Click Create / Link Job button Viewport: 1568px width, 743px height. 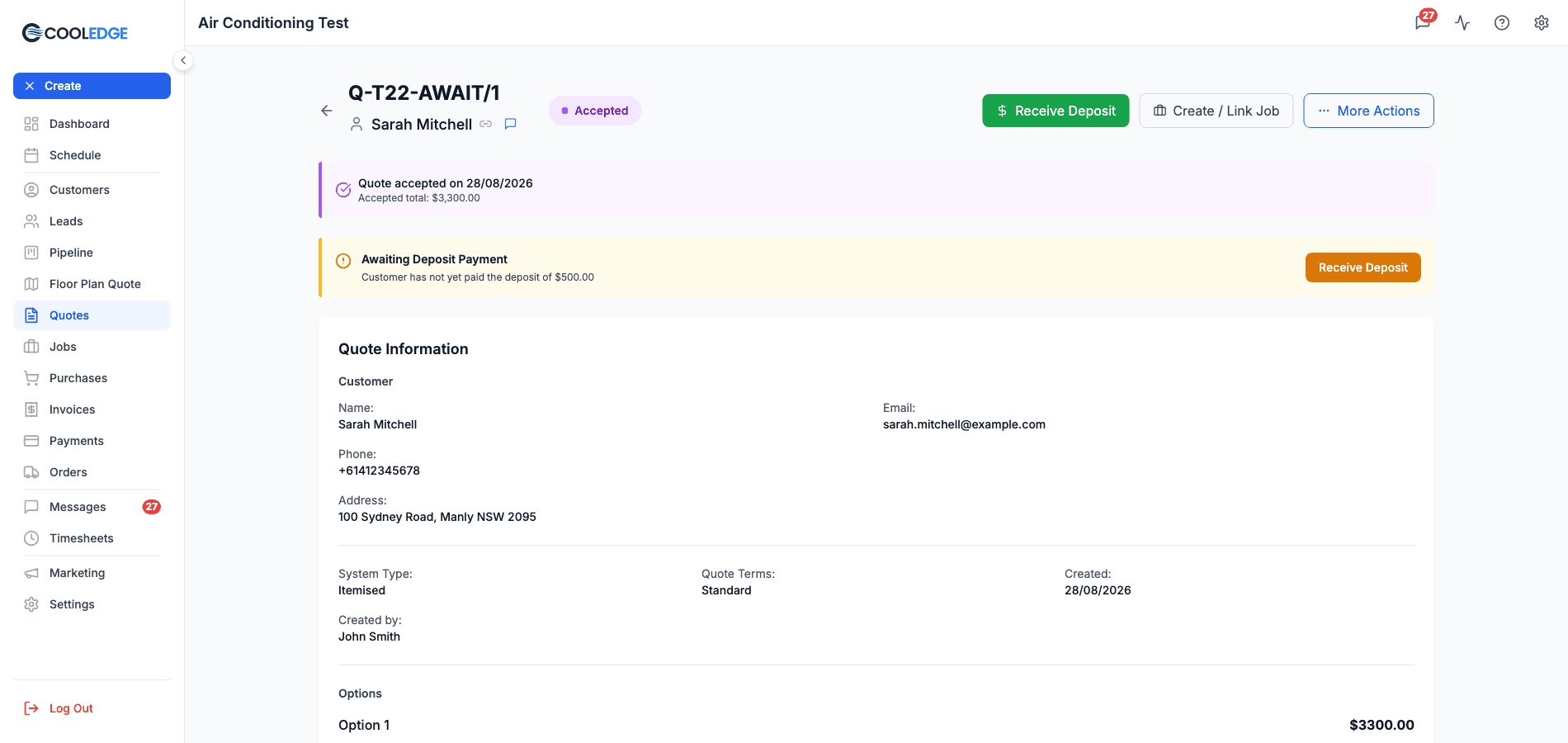point(1216,111)
